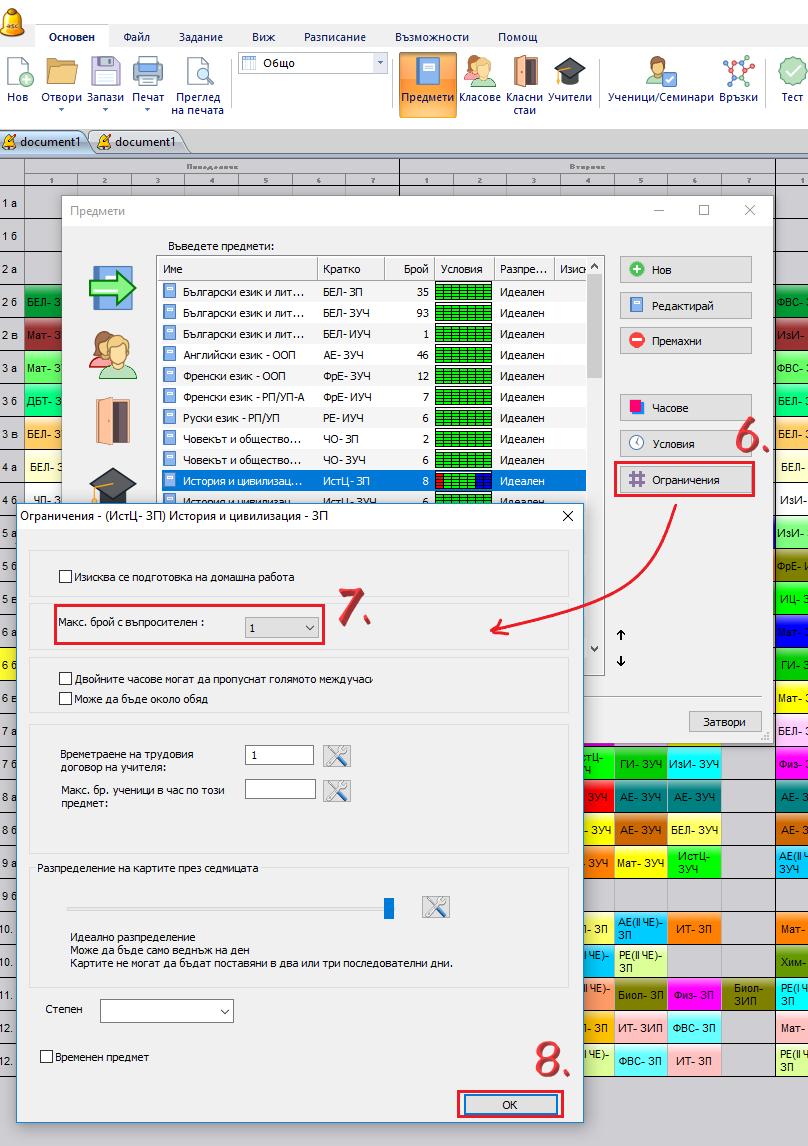Toggle 'Може да бъде около обяд' checkbox
This screenshot has width=808, height=1146.
[x=66, y=699]
